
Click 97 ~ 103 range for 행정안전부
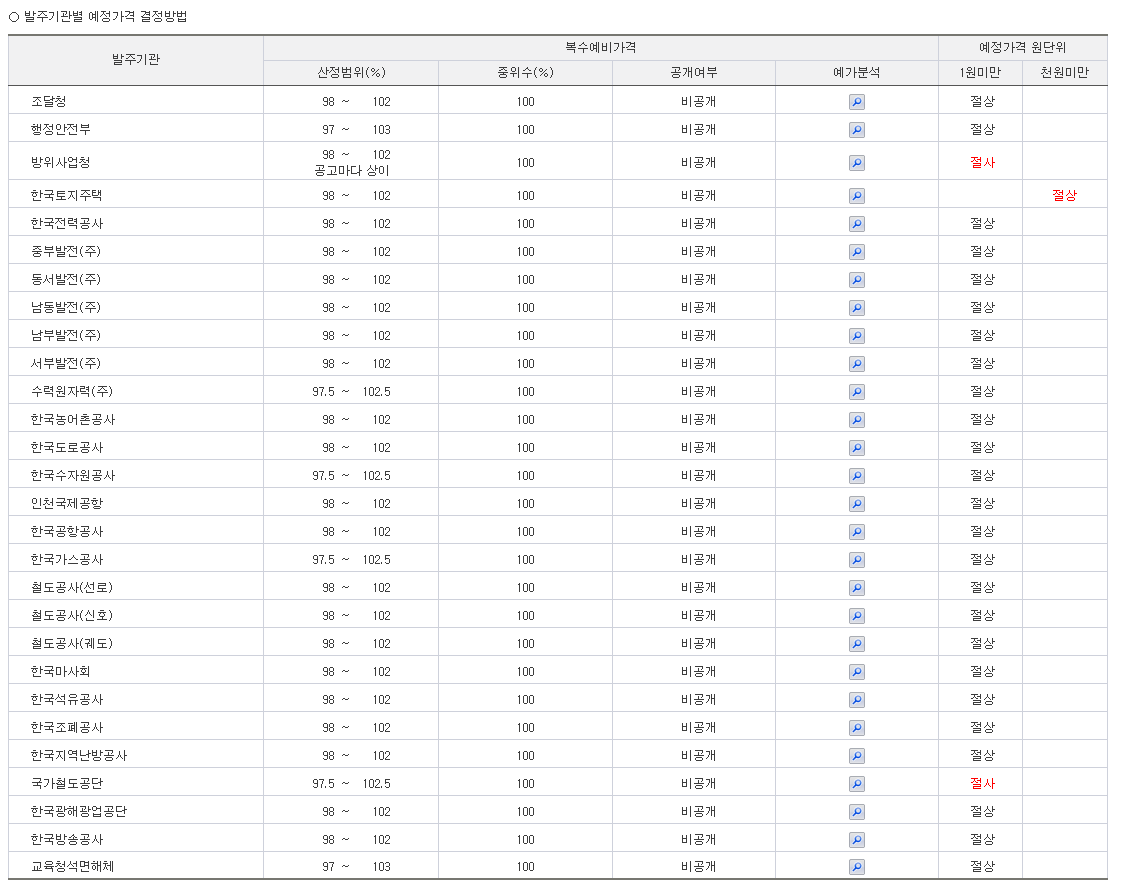[x=356, y=129]
